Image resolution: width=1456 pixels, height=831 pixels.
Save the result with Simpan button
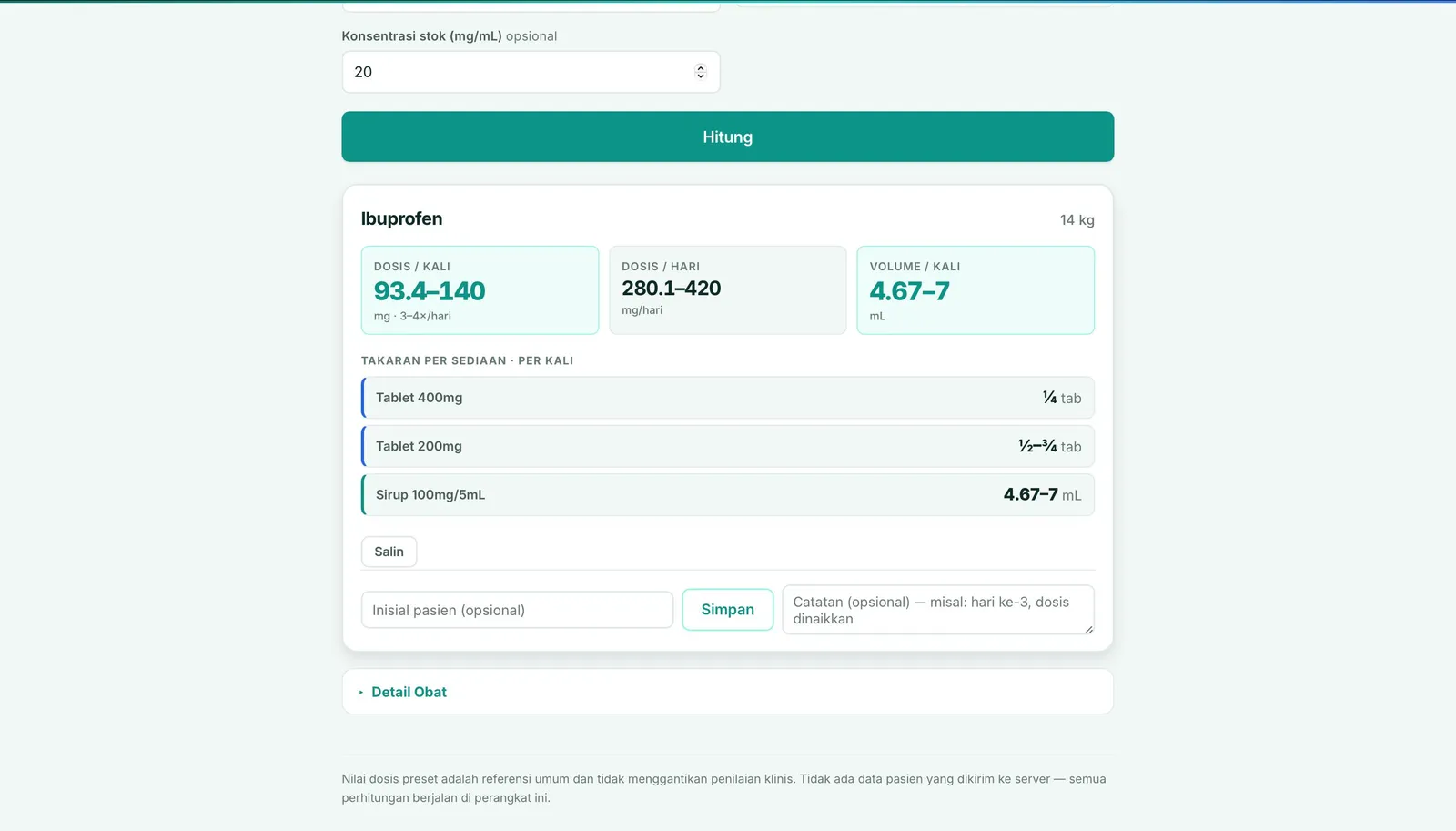727,610
